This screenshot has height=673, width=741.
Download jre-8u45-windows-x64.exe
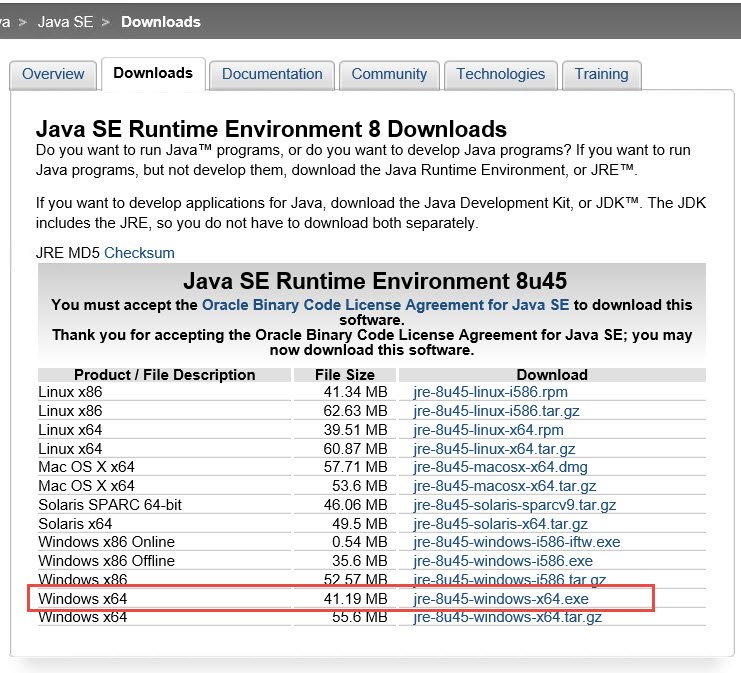[501, 599]
